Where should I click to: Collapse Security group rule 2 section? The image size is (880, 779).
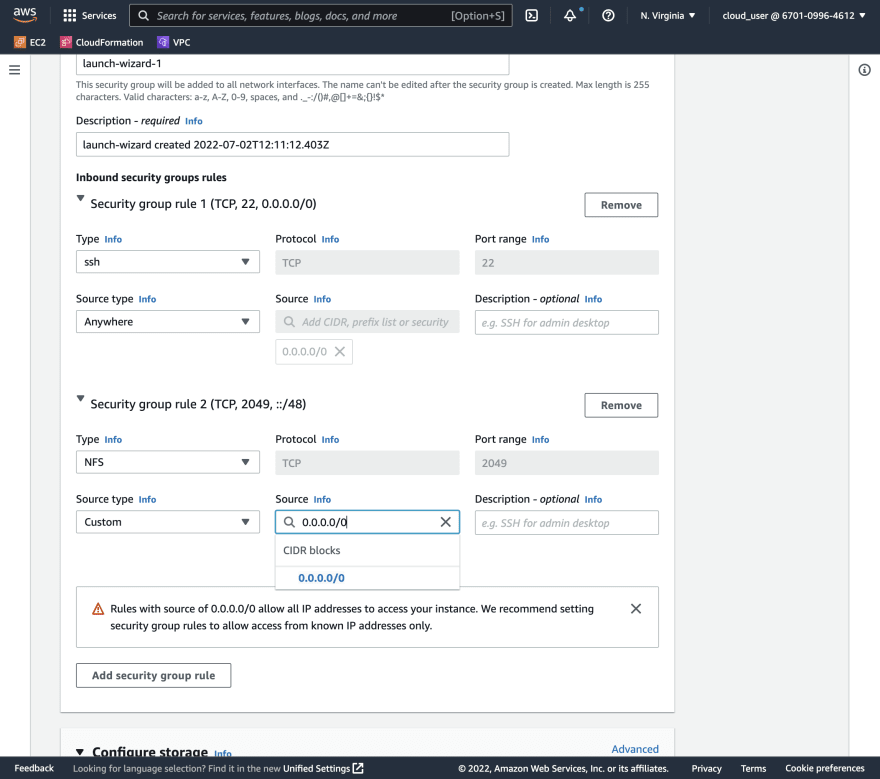(x=80, y=398)
